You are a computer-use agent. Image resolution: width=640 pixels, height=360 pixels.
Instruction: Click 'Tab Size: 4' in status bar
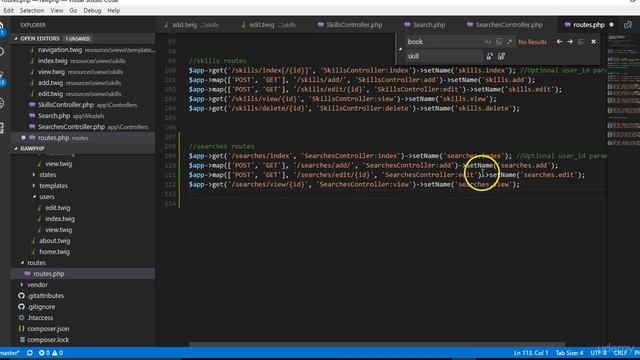coord(570,353)
